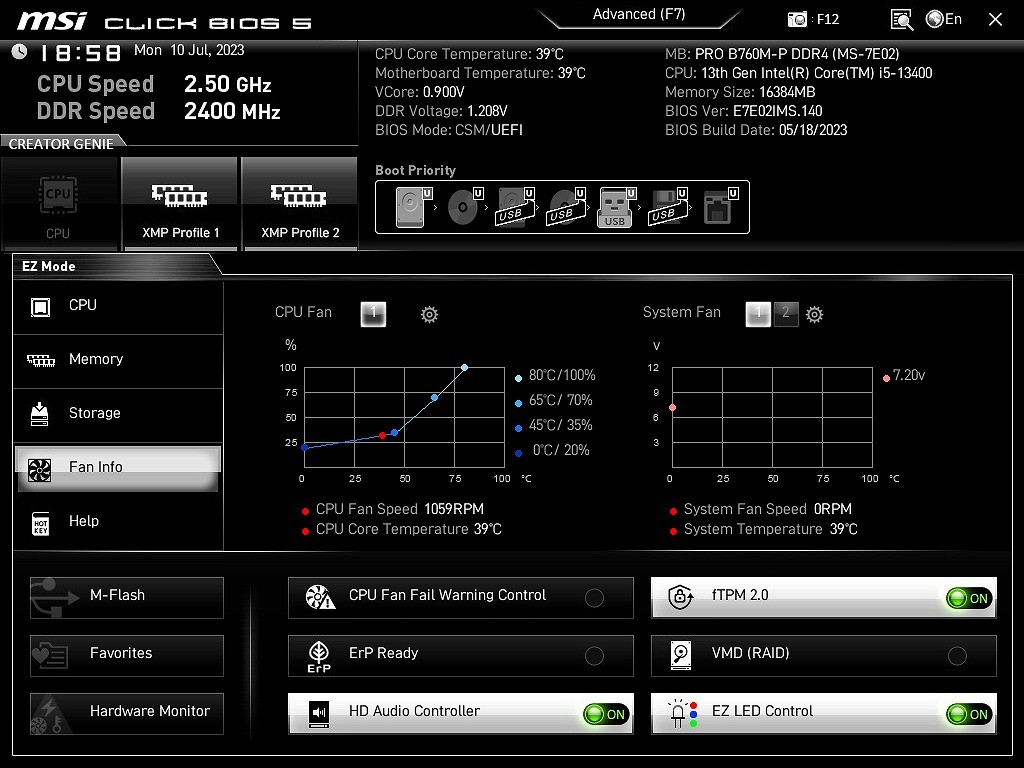The image size is (1024, 768).
Task: Open CPU Fan settings gear
Action: [429, 314]
